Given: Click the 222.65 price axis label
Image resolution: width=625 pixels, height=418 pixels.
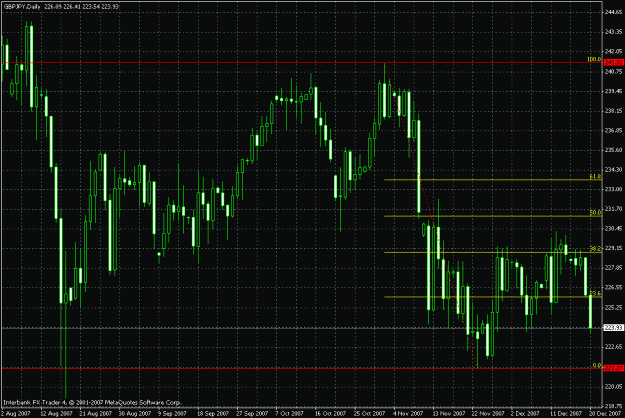Looking at the screenshot, I should (613, 347).
